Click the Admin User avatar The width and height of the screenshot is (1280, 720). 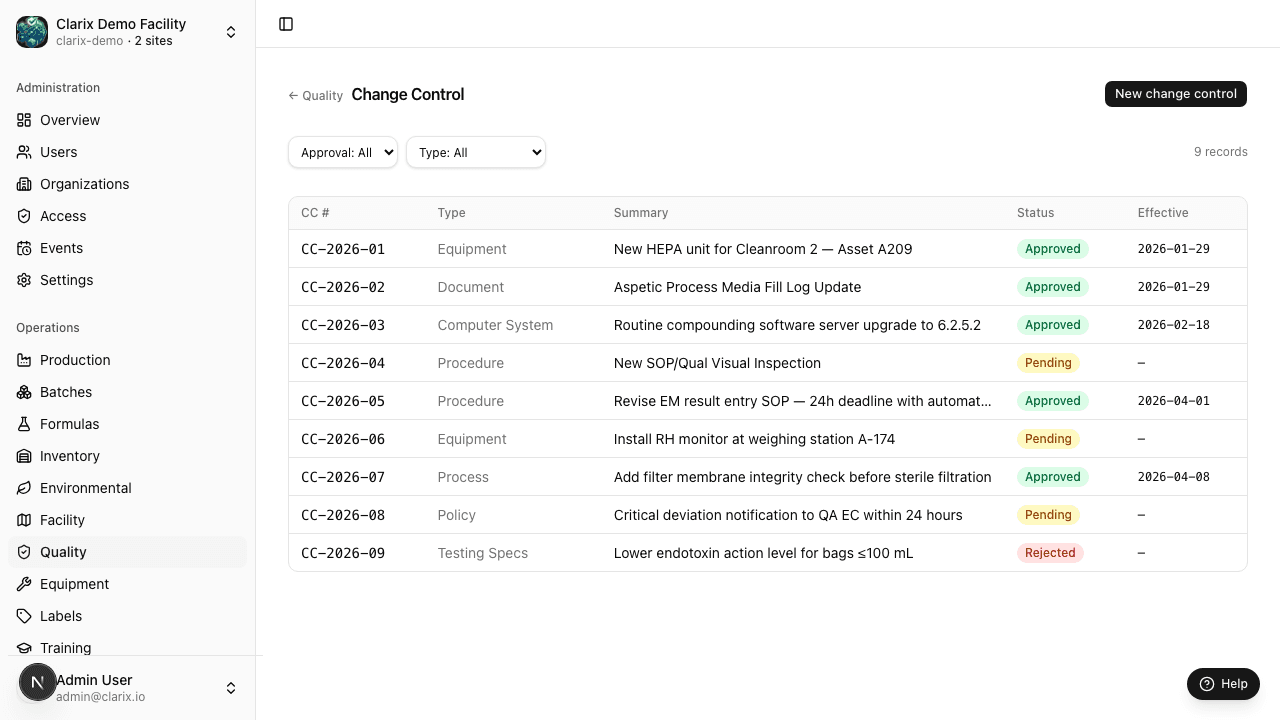coord(38,683)
